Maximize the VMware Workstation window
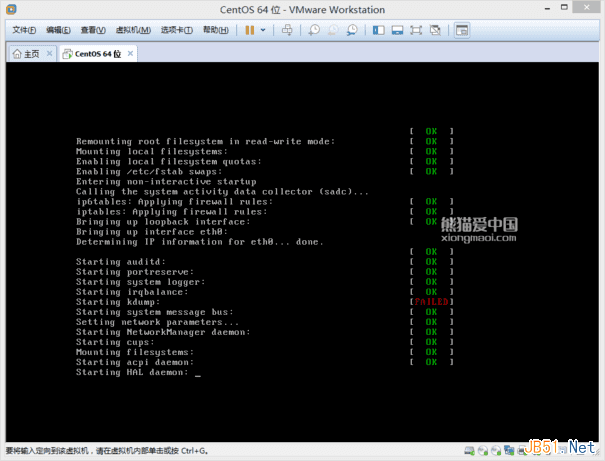 564,7
